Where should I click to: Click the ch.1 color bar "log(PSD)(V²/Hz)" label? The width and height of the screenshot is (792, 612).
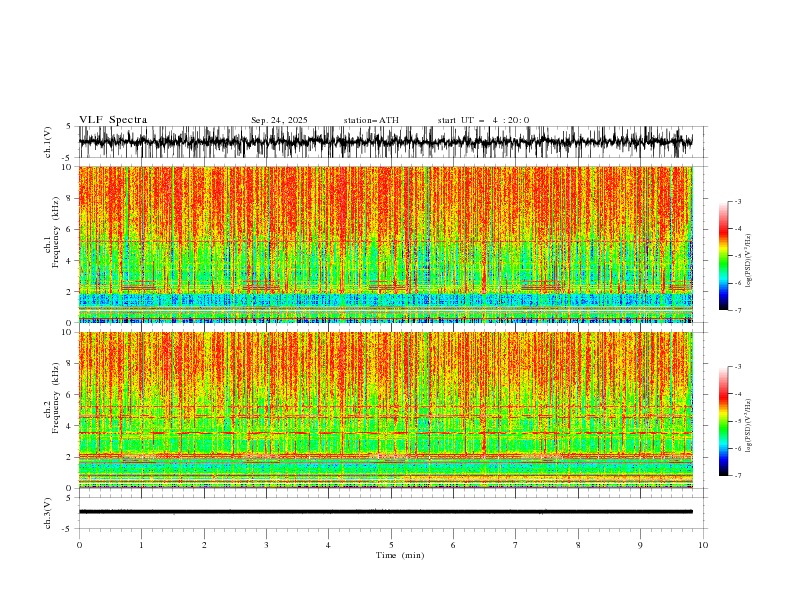tap(748, 261)
